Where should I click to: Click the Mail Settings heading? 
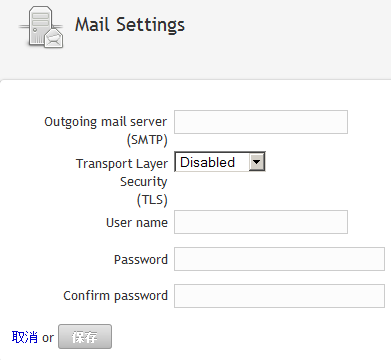[x=130, y=25]
